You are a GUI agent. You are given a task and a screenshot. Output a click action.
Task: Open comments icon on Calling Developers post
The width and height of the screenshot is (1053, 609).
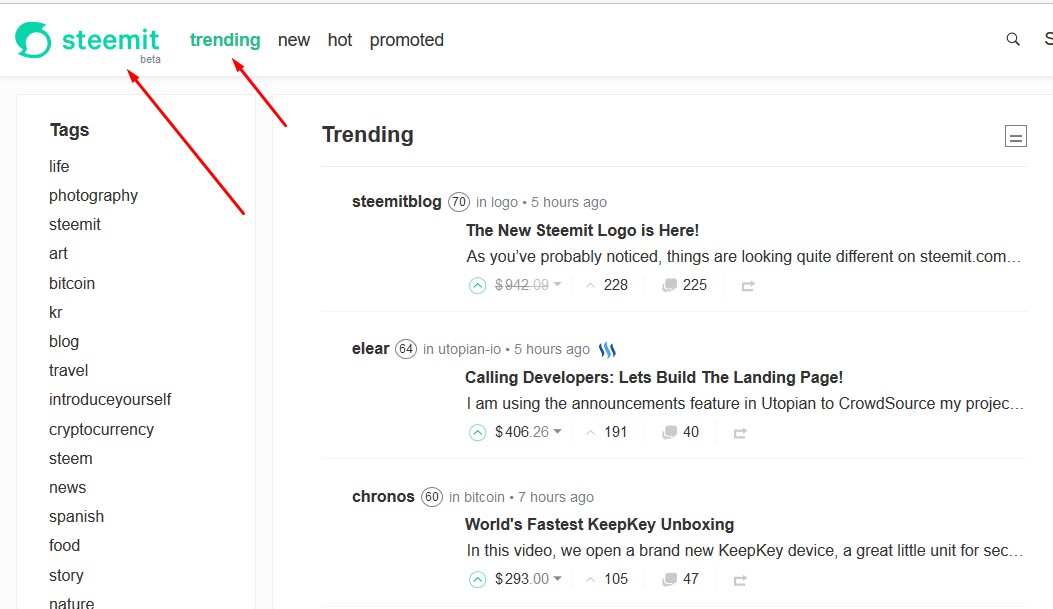pos(669,432)
